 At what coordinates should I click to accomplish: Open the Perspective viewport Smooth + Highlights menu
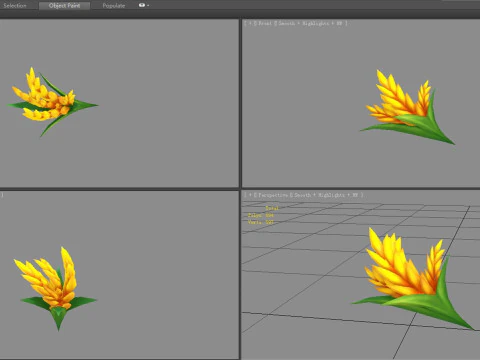pos(326,195)
